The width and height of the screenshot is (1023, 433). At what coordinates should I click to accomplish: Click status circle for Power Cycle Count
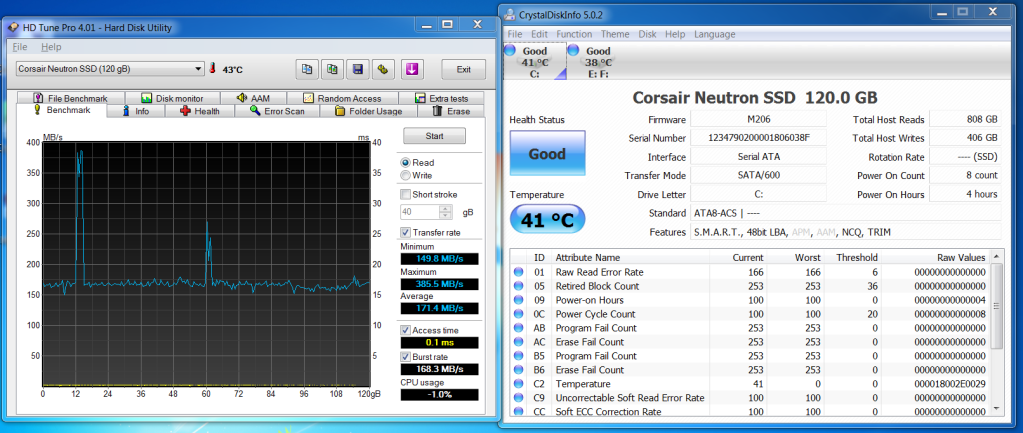(x=519, y=314)
